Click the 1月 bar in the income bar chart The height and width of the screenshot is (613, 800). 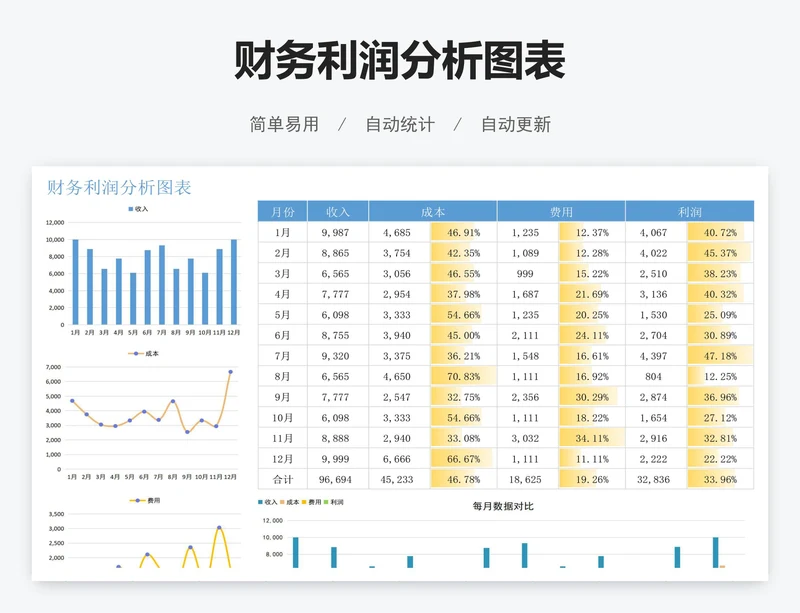pos(76,282)
